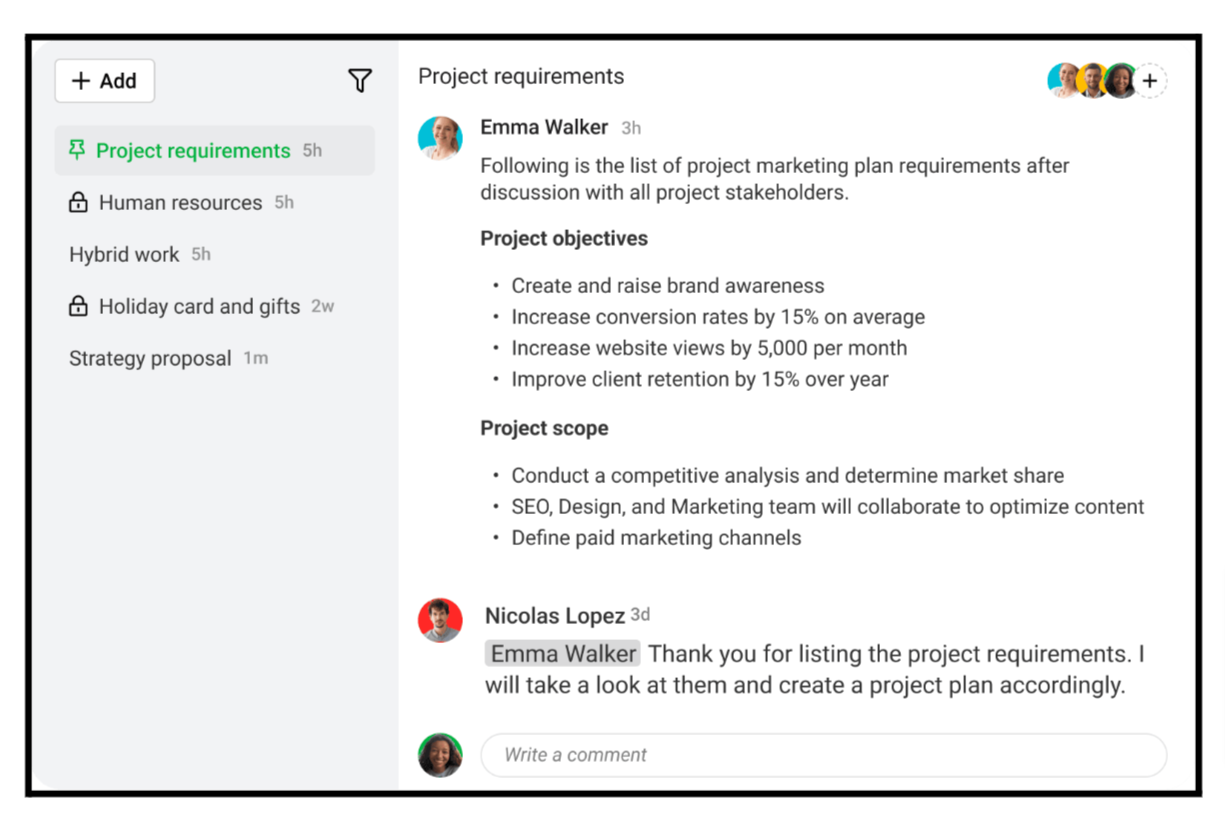Select the Human resources note
This screenshot has height=822, width=1225.
click(x=180, y=203)
